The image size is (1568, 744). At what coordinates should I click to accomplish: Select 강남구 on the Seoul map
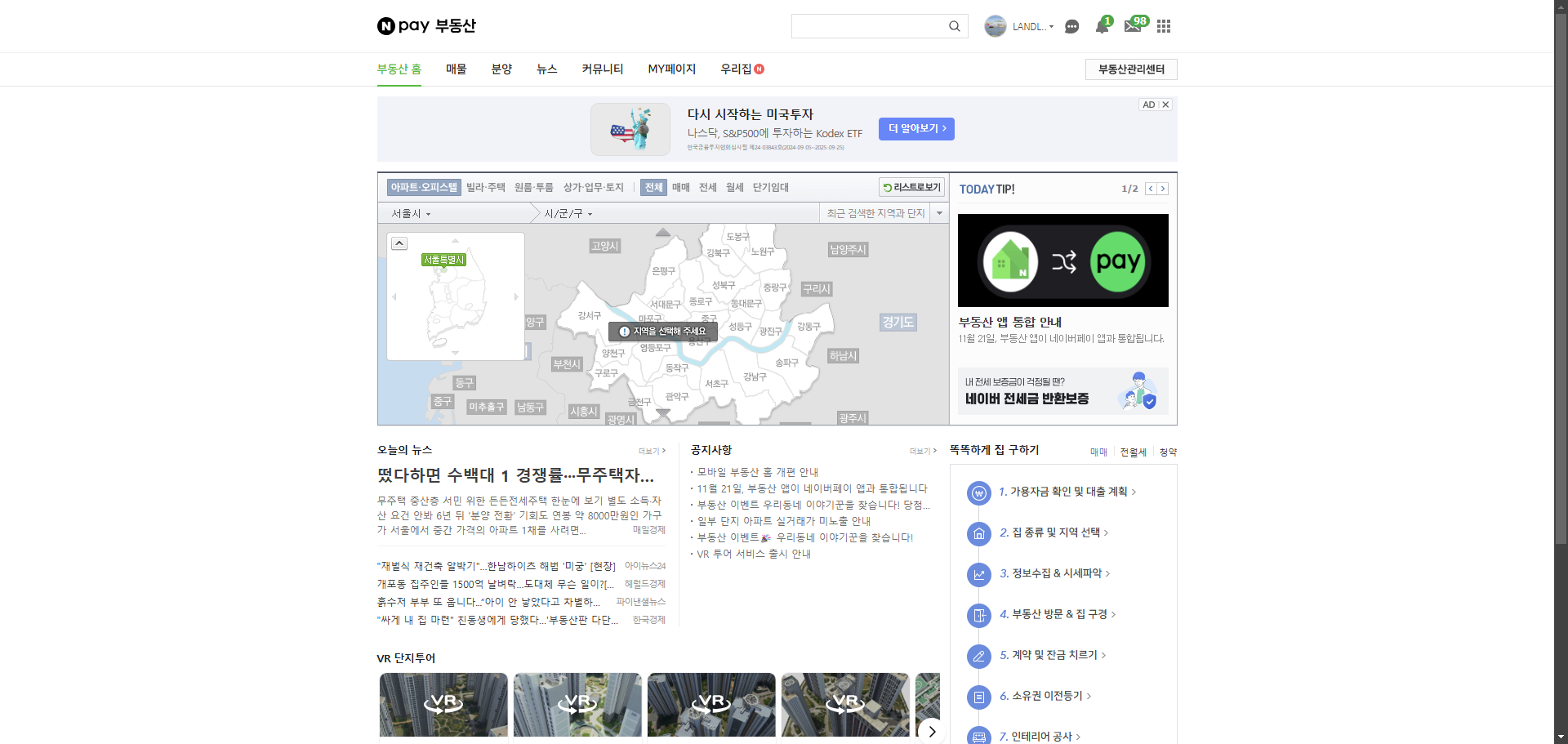point(755,376)
